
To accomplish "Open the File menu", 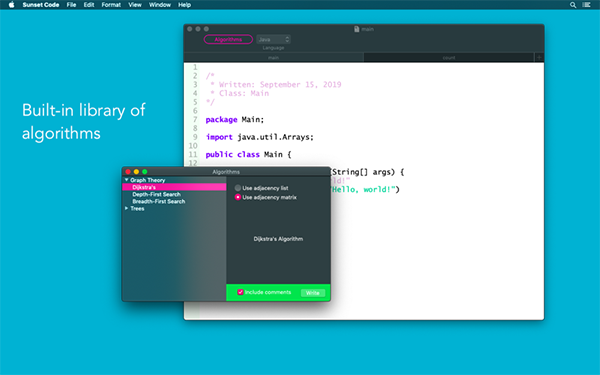I will point(71,5).
